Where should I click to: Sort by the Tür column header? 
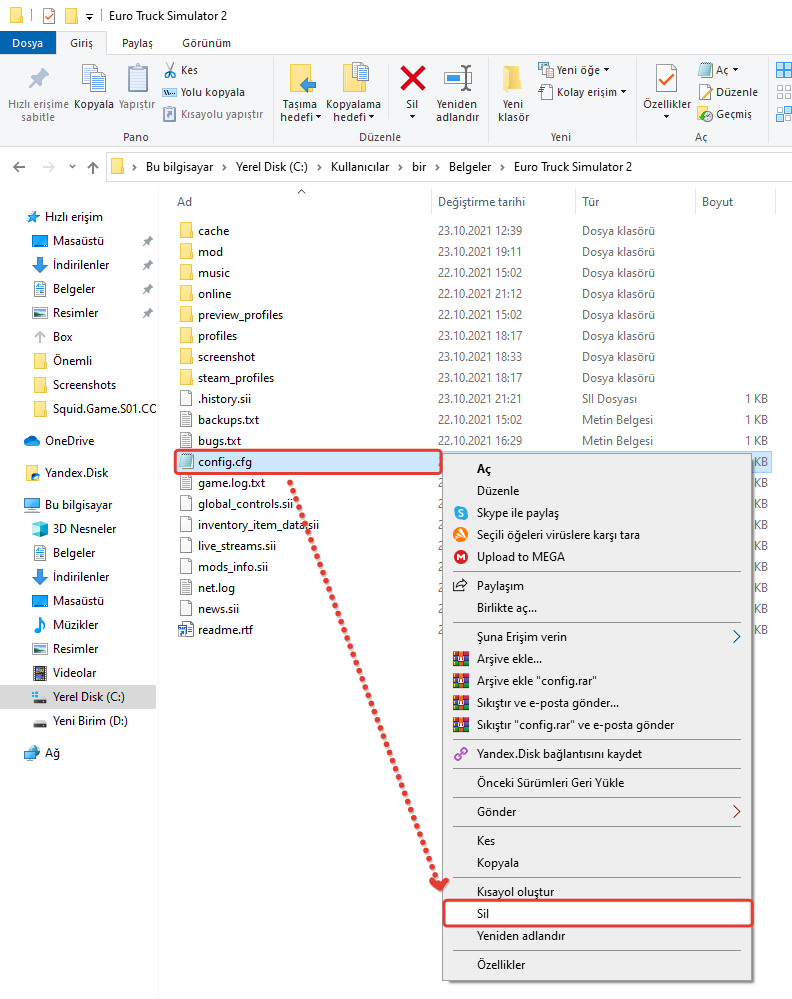(591, 202)
